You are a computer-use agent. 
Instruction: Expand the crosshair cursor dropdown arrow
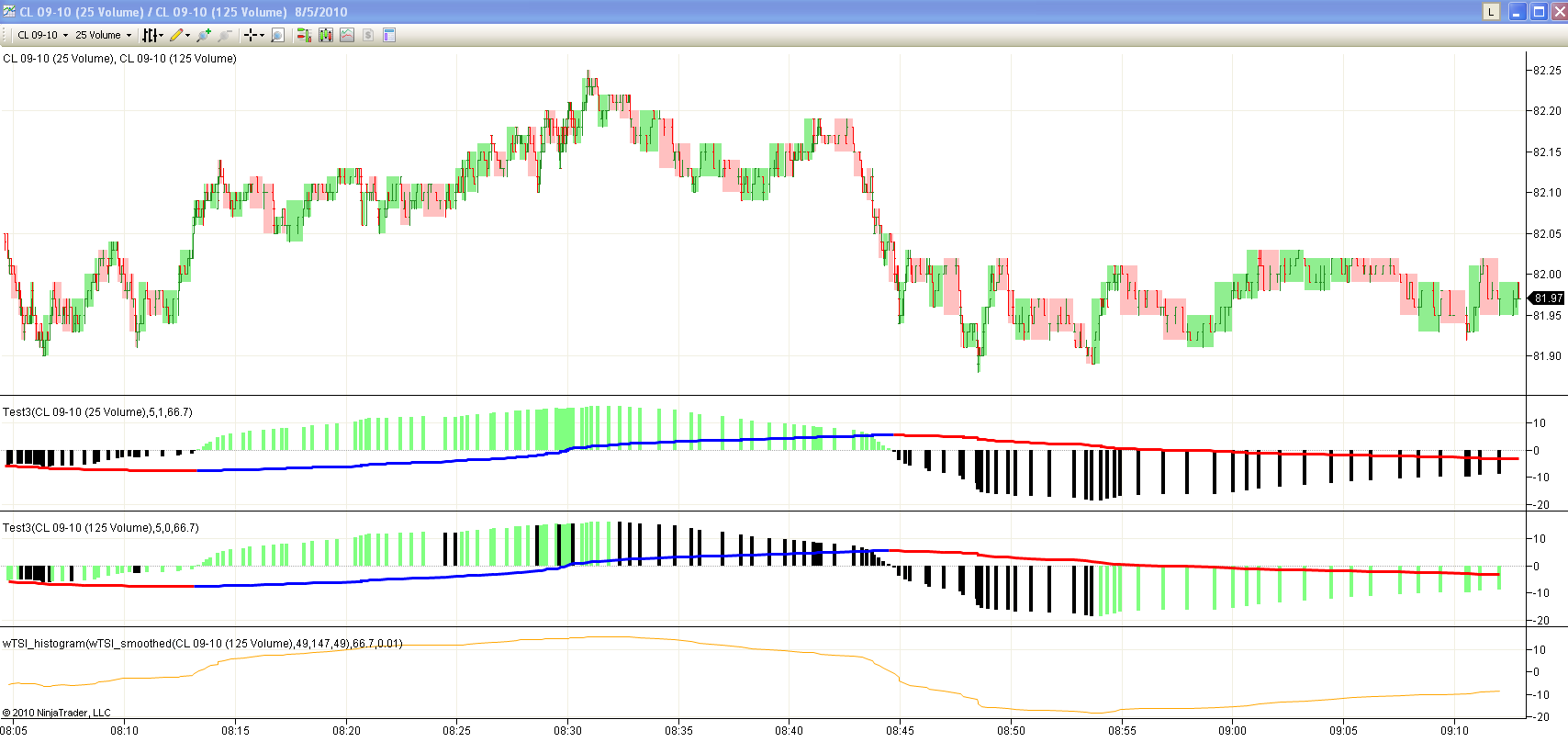262,35
